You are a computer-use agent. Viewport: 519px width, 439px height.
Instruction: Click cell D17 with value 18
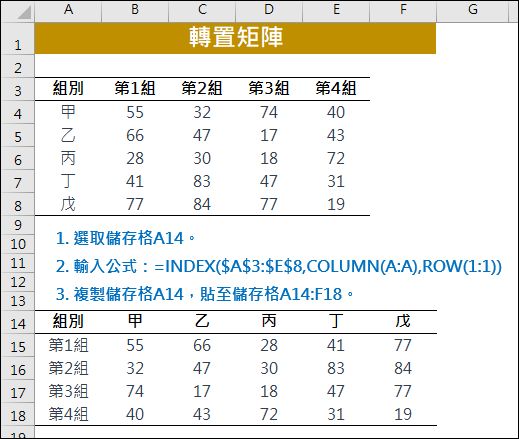269,391
